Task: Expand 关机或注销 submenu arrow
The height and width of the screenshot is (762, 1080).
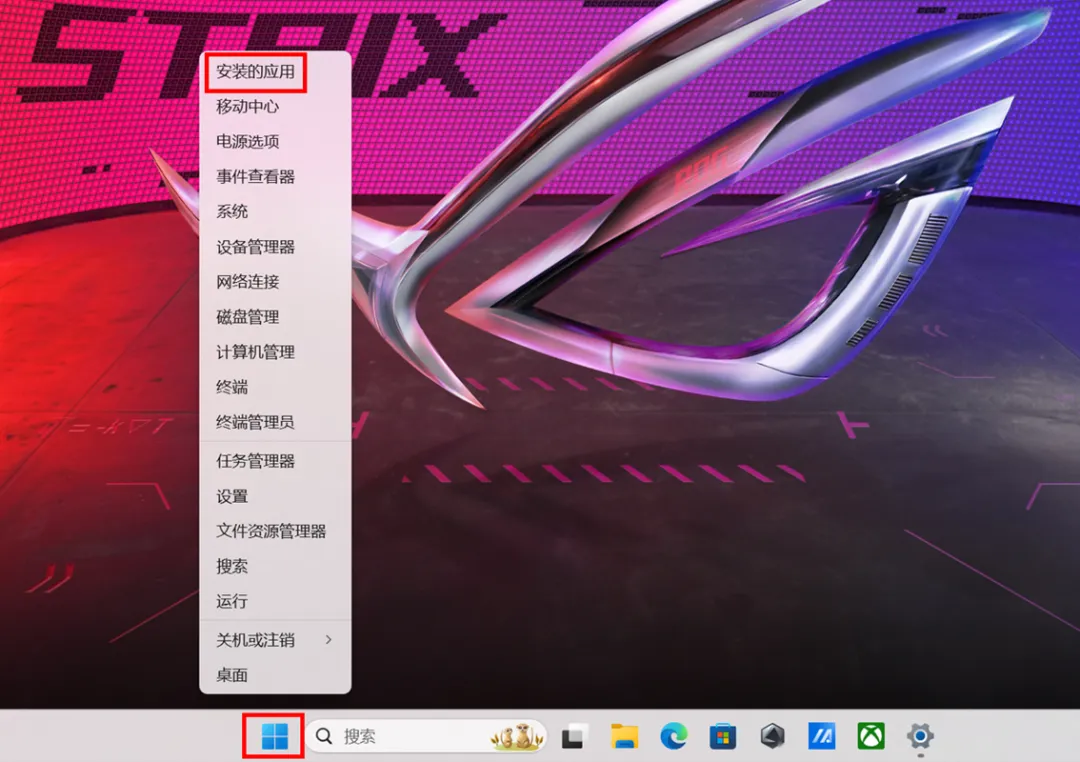Action: (x=329, y=640)
